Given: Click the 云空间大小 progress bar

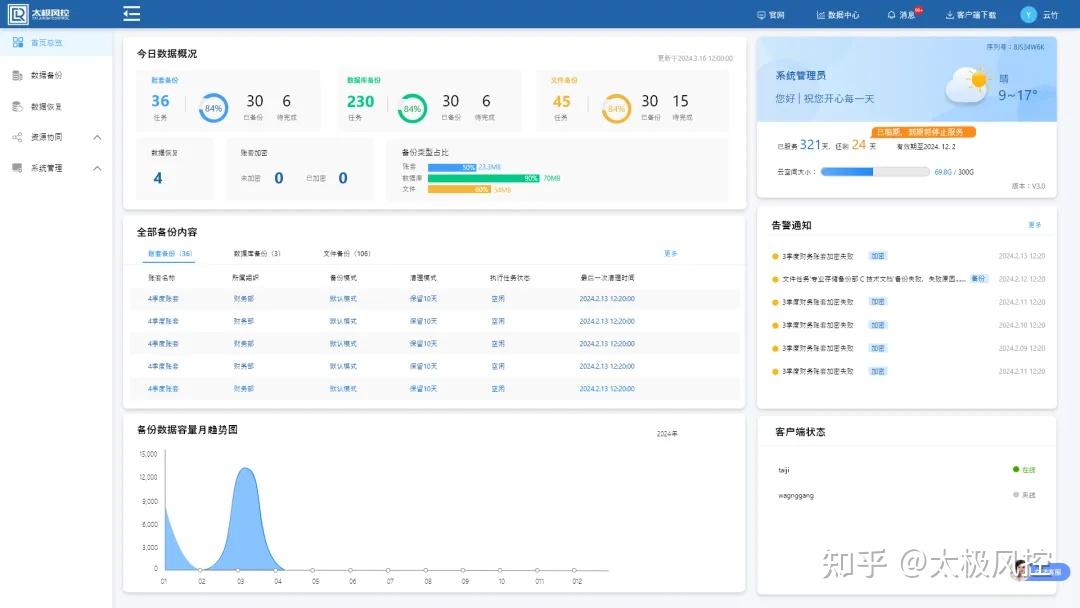Looking at the screenshot, I should [875, 172].
